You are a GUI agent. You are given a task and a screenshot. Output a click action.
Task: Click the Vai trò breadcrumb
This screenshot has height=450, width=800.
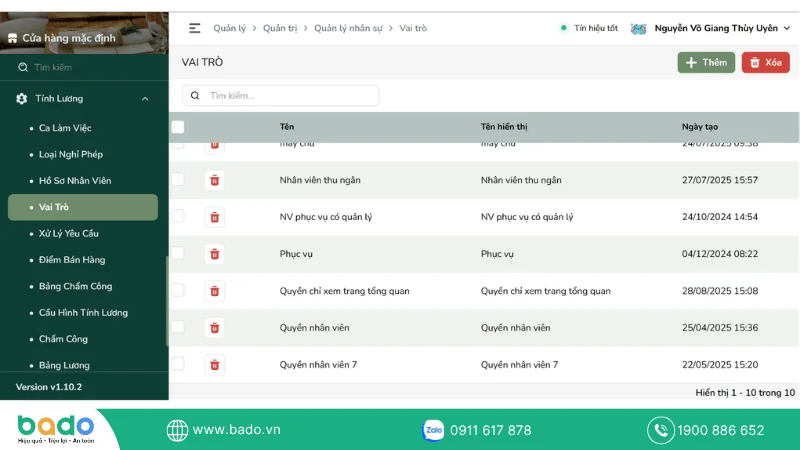(x=413, y=28)
